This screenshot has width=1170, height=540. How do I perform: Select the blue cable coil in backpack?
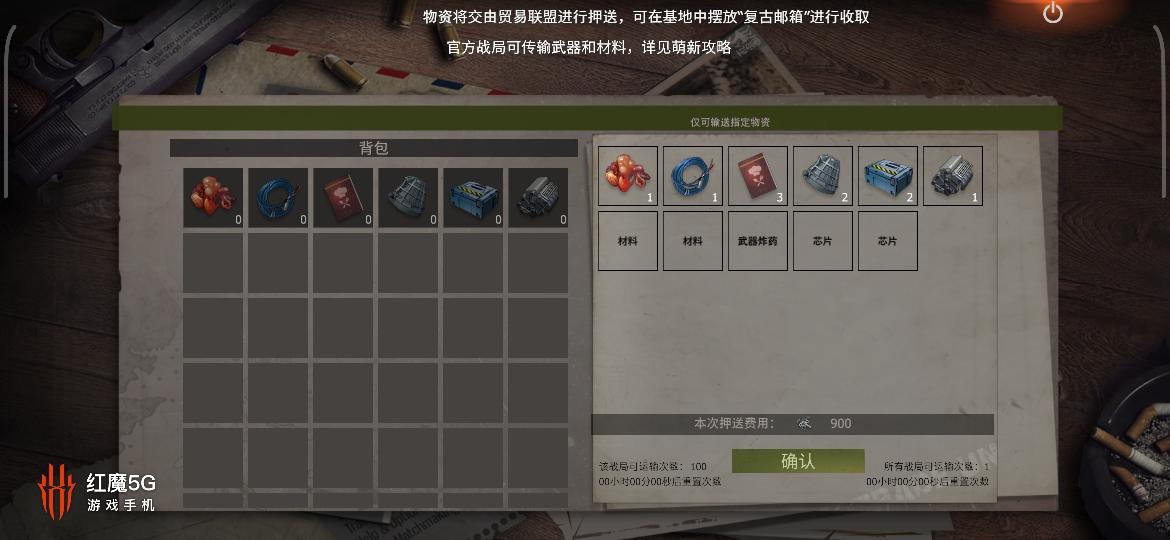(x=278, y=198)
